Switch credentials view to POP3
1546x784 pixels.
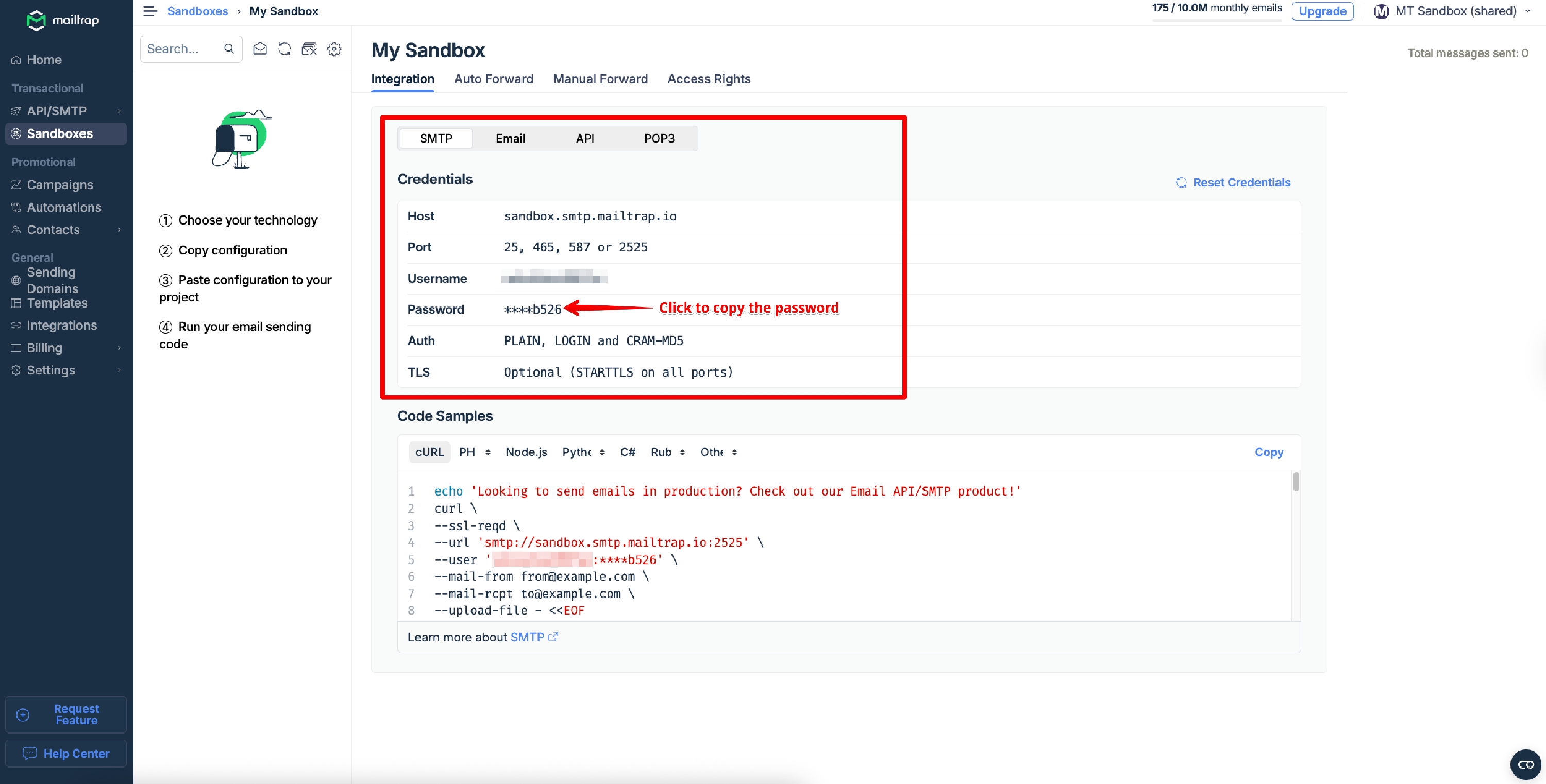coord(659,139)
